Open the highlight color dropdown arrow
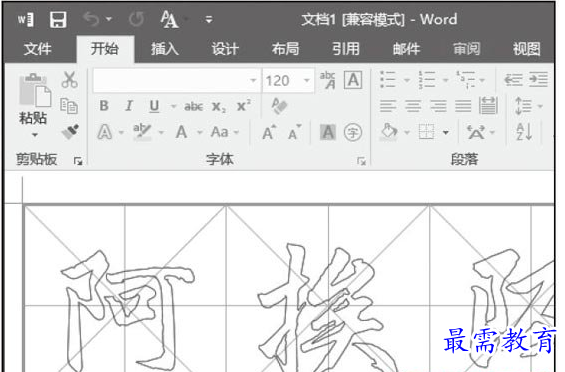 click(x=161, y=132)
